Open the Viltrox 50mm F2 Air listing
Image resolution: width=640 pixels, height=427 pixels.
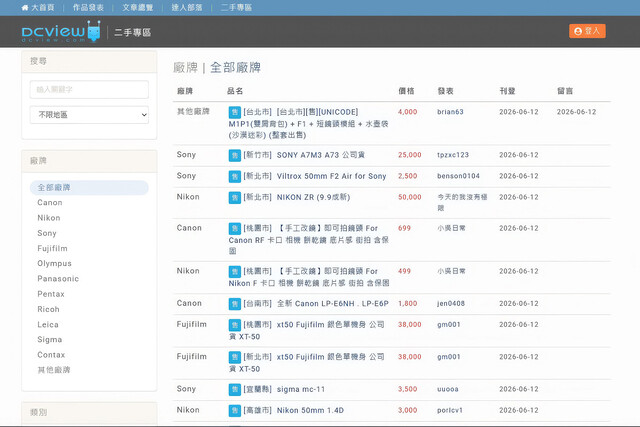tap(331, 176)
